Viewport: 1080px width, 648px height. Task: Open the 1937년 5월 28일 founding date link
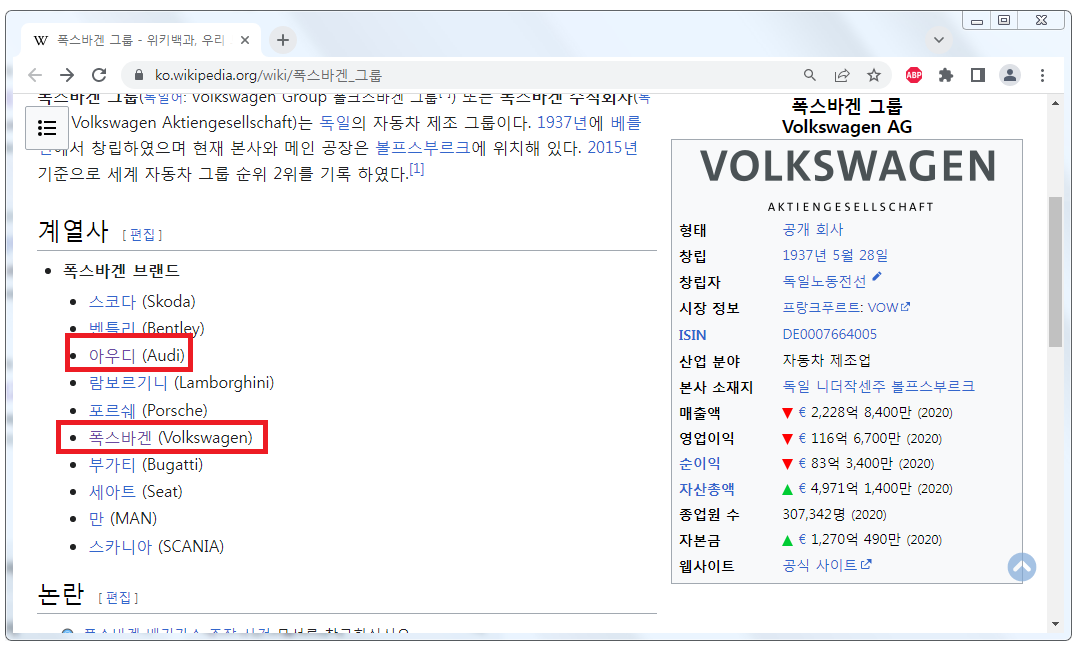(835, 255)
